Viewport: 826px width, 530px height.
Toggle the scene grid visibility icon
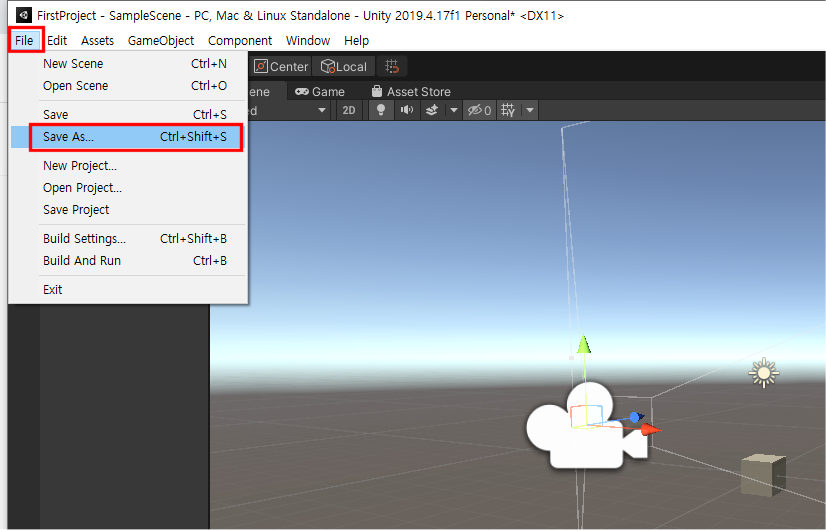point(508,111)
